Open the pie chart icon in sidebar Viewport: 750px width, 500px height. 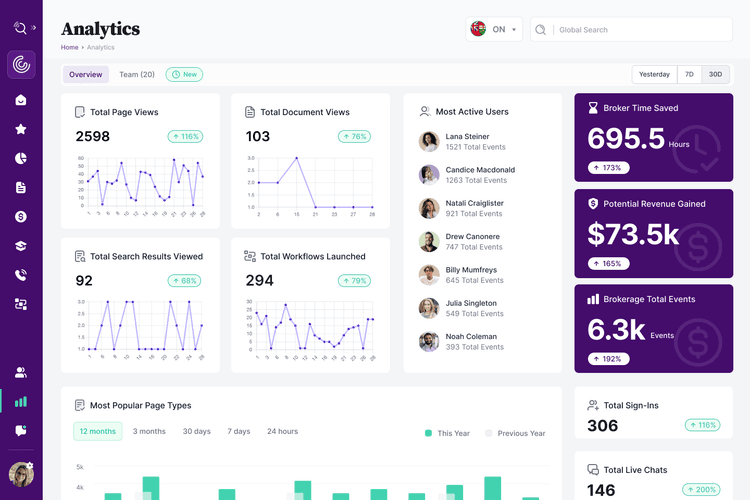tap(21, 158)
